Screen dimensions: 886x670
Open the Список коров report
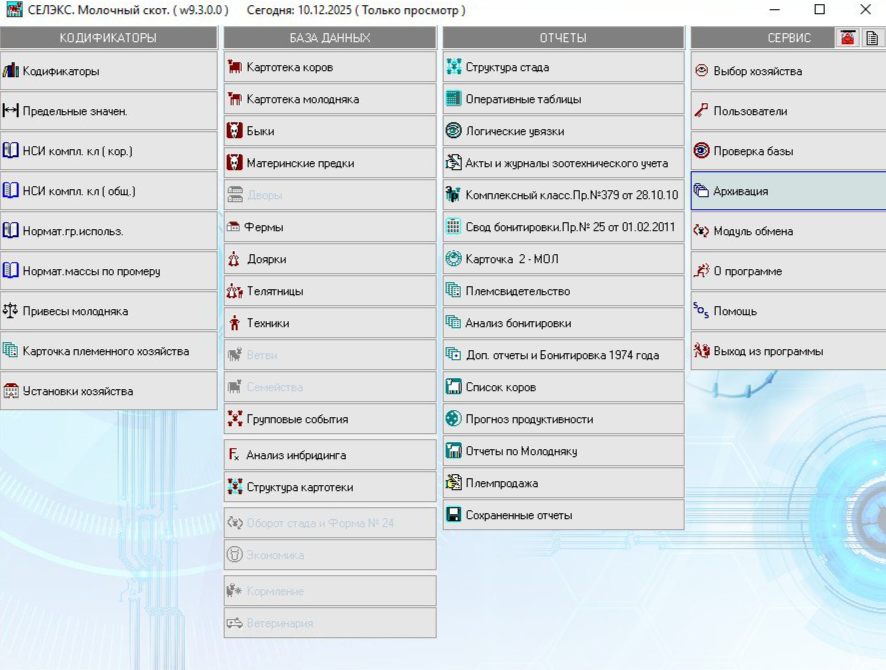coord(563,388)
